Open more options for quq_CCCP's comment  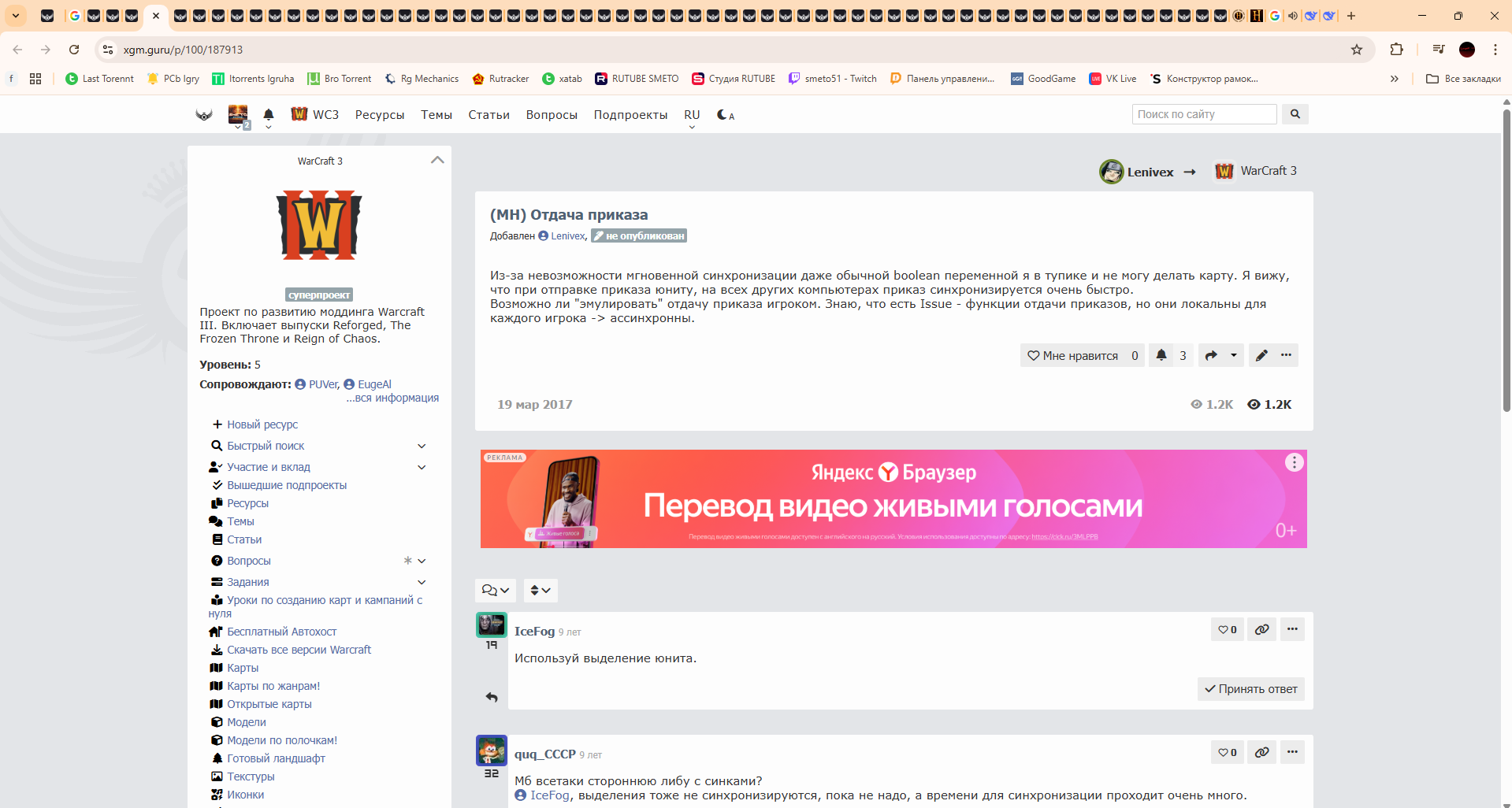pos(1292,752)
